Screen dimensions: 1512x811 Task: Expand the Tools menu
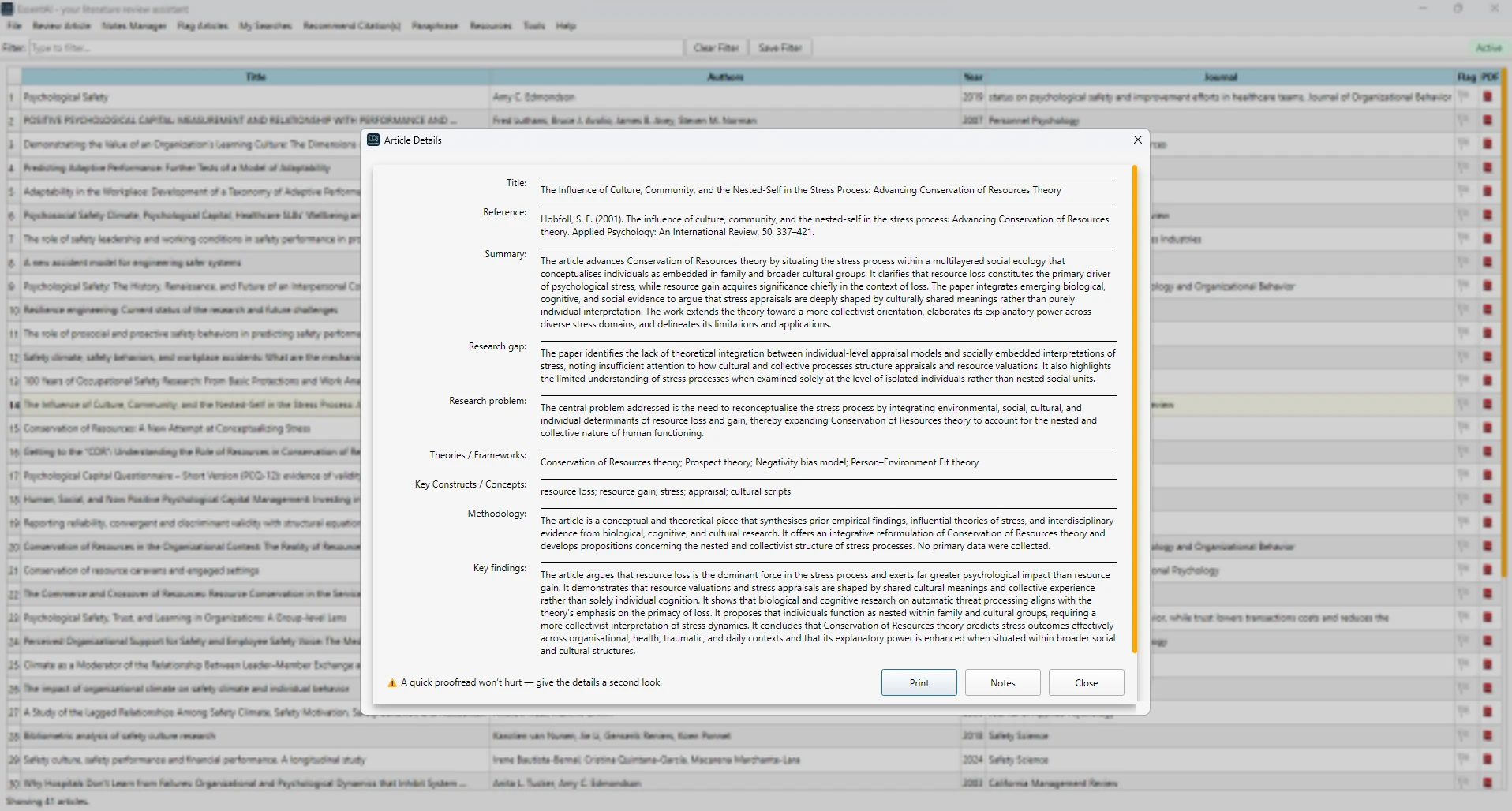click(534, 26)
